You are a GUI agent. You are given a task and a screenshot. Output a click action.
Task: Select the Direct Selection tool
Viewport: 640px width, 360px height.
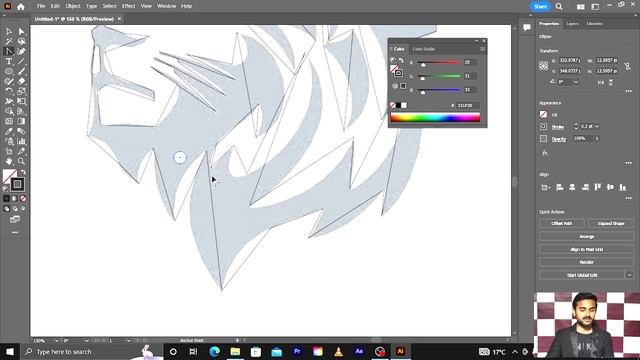pyautogui.click(x=21, y=31)
